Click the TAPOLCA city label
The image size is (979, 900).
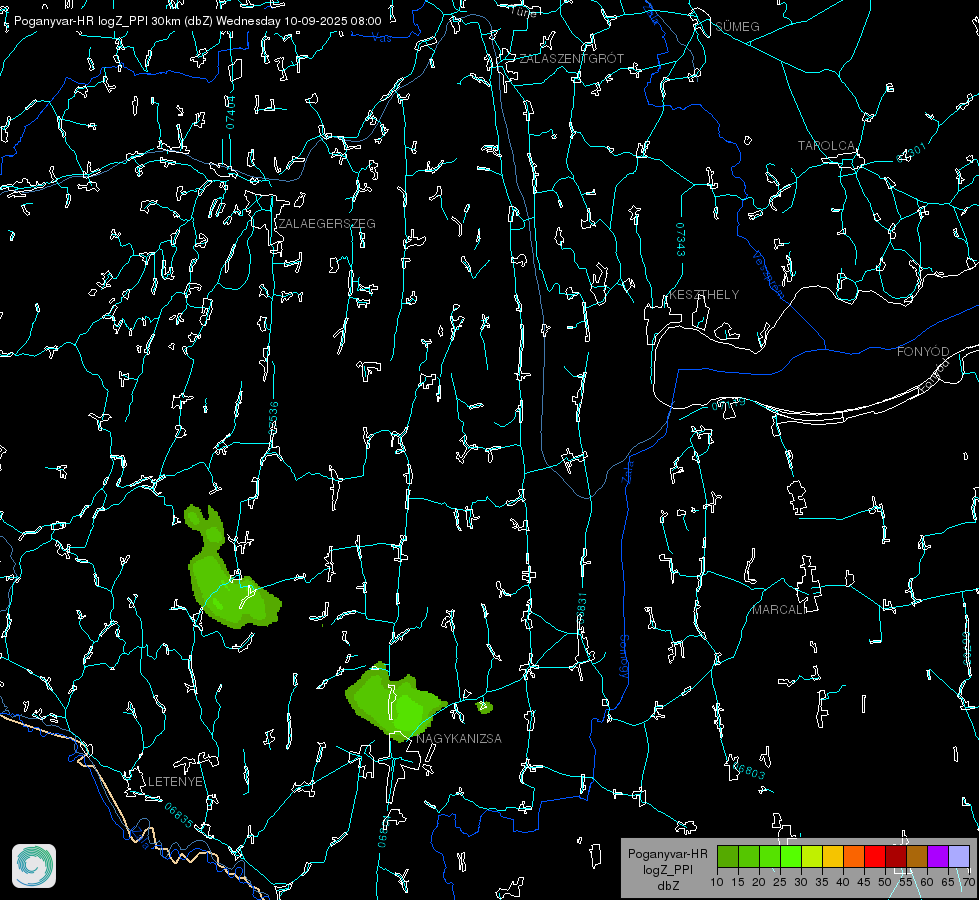click(826, 146)
